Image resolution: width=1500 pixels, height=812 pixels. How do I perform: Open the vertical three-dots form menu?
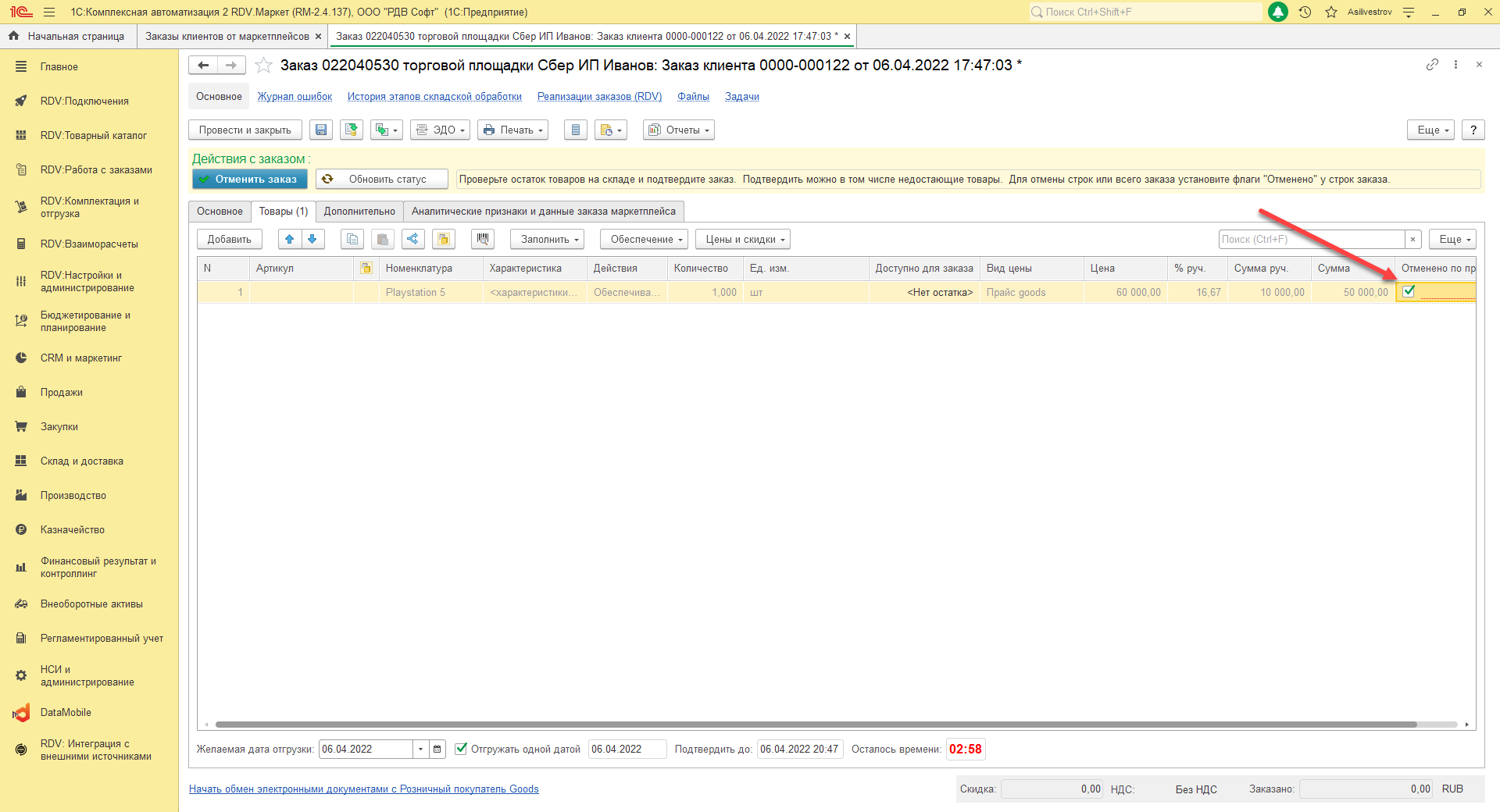pyautogui.click(x=1455, y=65)
